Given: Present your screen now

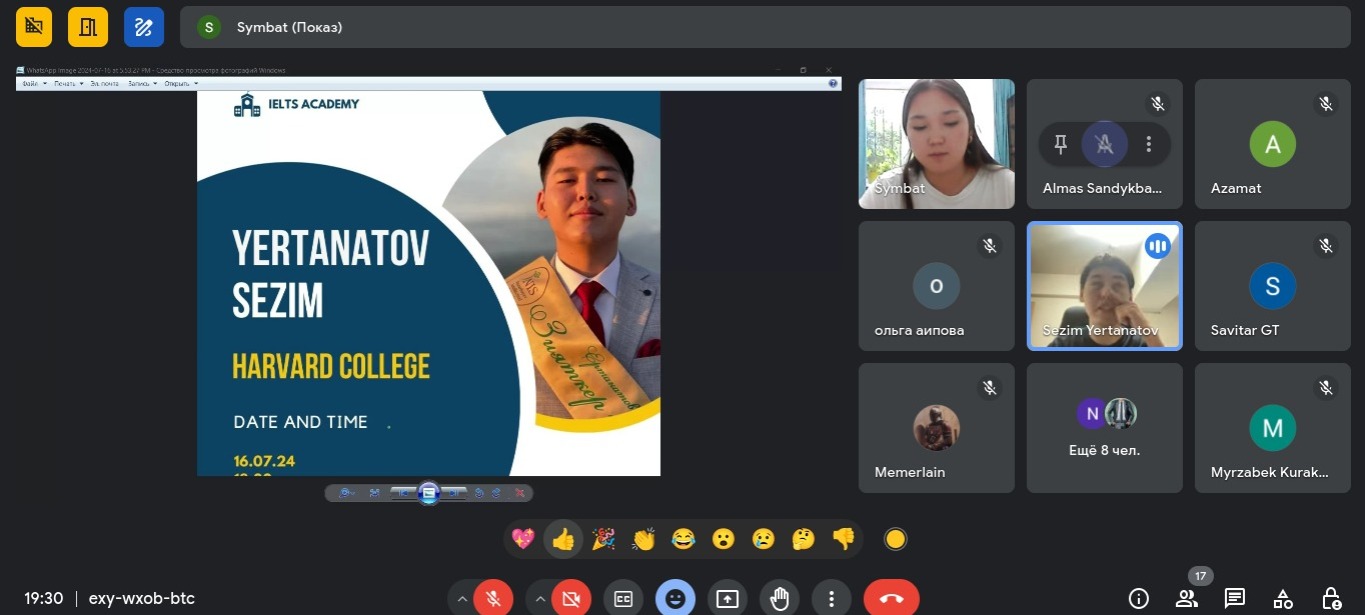Looking at the screenshot, I should [727, 599].
